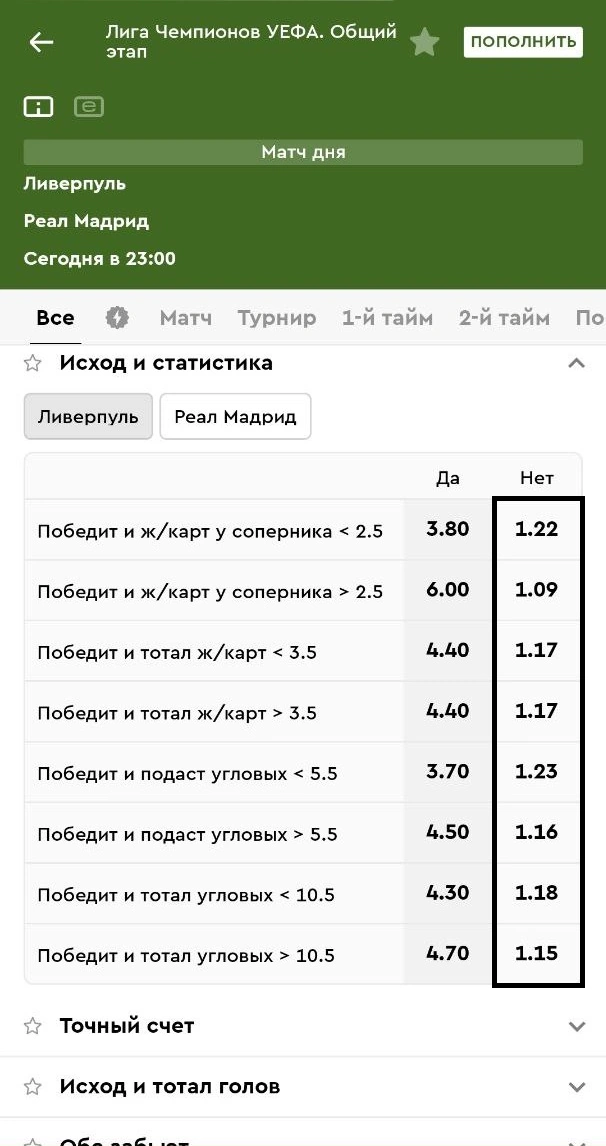Collapse the Исход и статистика section
Viewport: 606px width, 1146px height.
576,363
